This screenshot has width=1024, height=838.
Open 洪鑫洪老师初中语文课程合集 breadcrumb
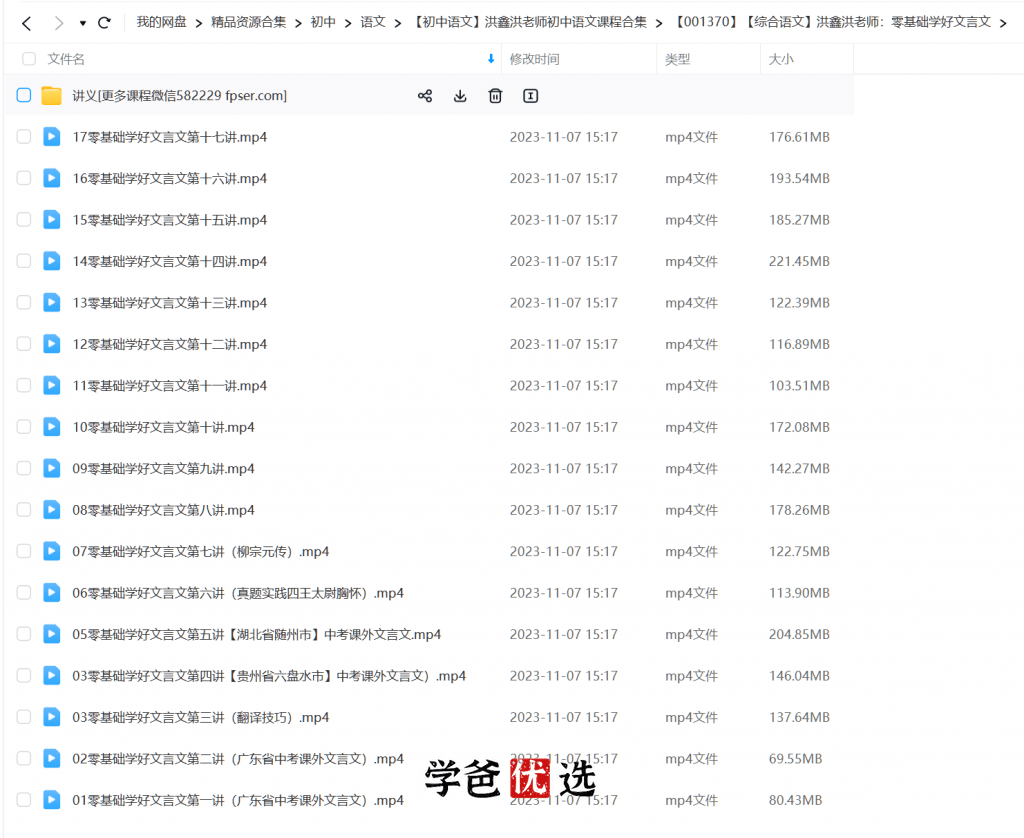pos(529,22)
